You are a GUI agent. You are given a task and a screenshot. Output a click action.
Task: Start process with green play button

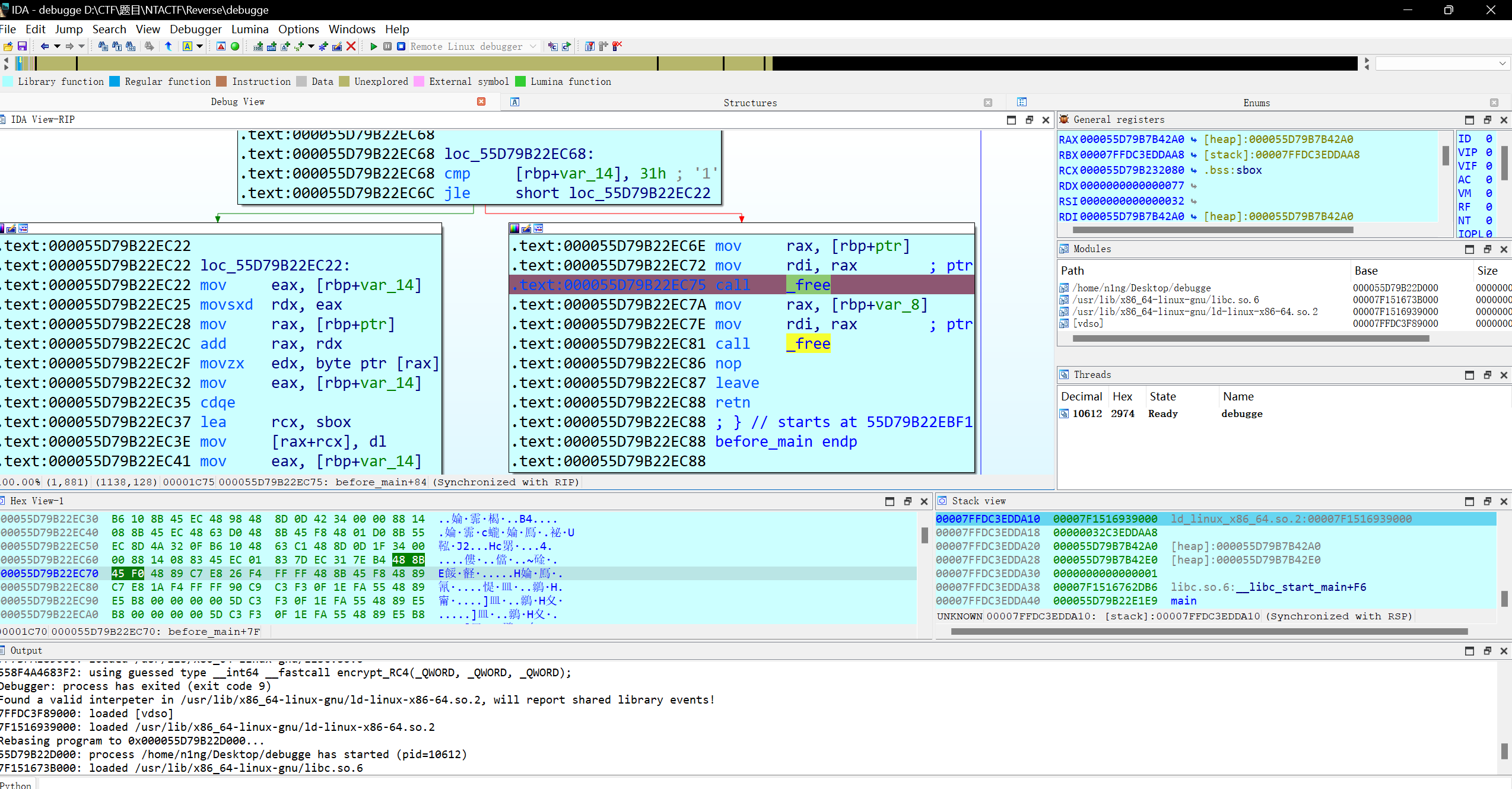pos(374,46)
